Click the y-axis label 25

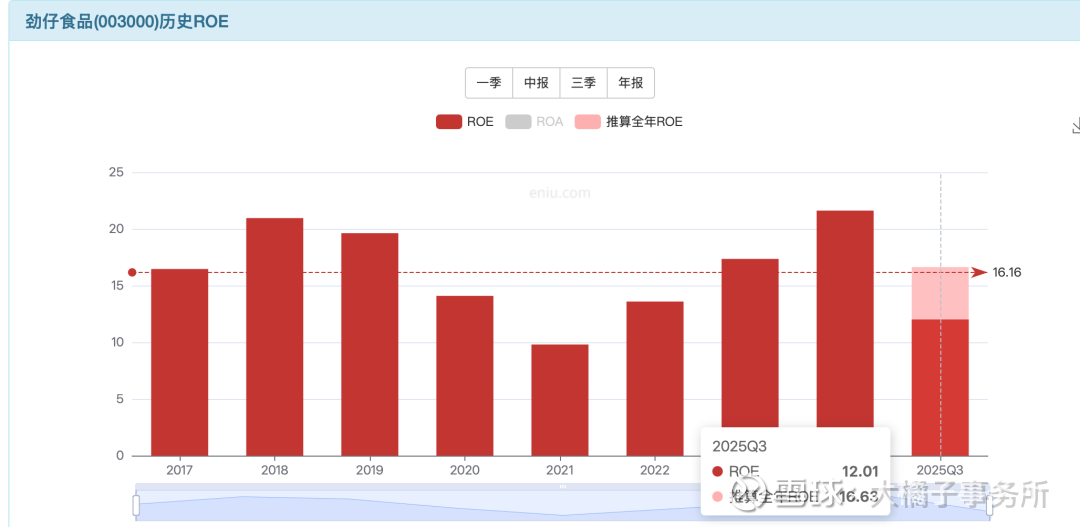point(116,172)
